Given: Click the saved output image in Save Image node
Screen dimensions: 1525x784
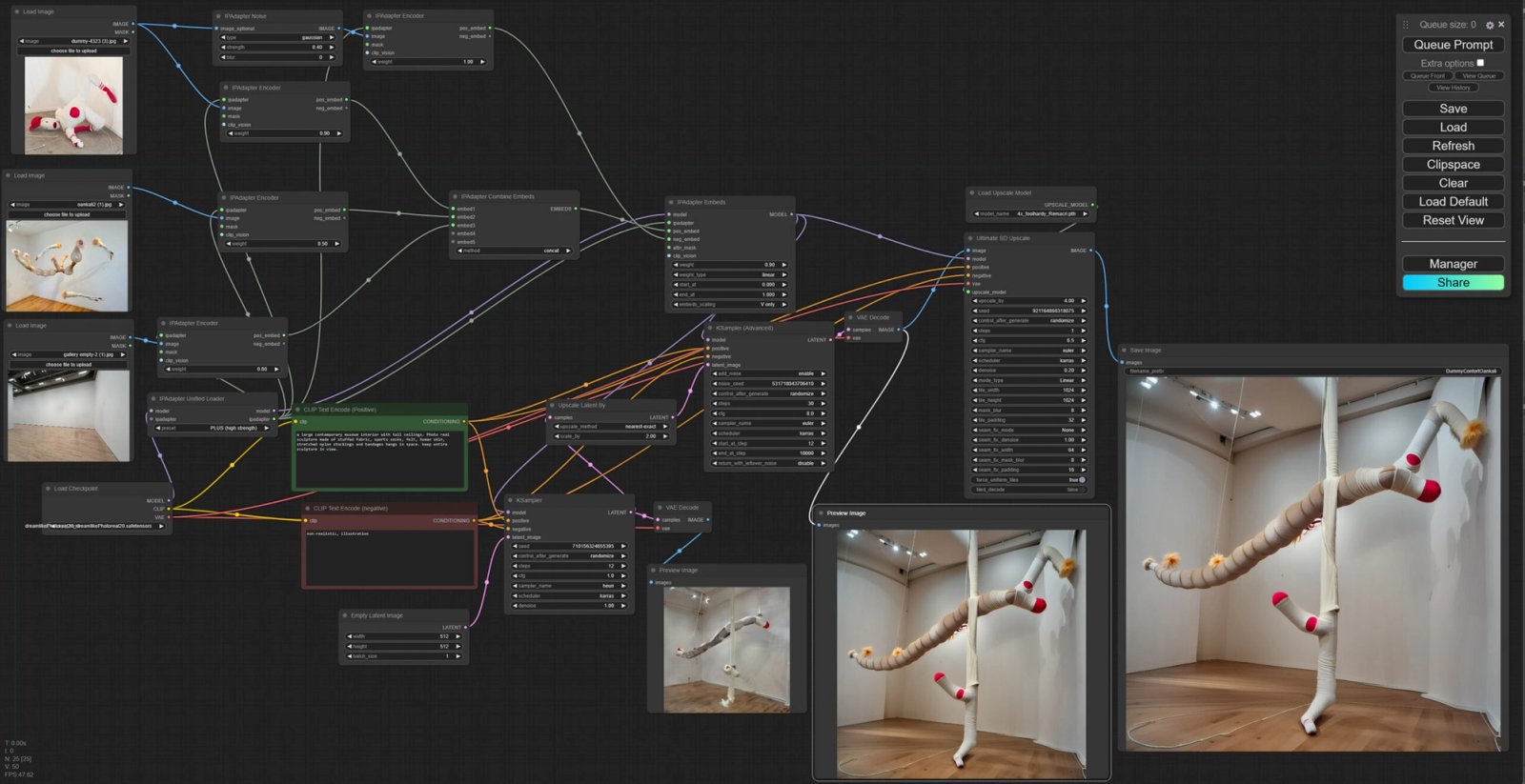Looking at the screenshot, I should (x=1312, y=564).
